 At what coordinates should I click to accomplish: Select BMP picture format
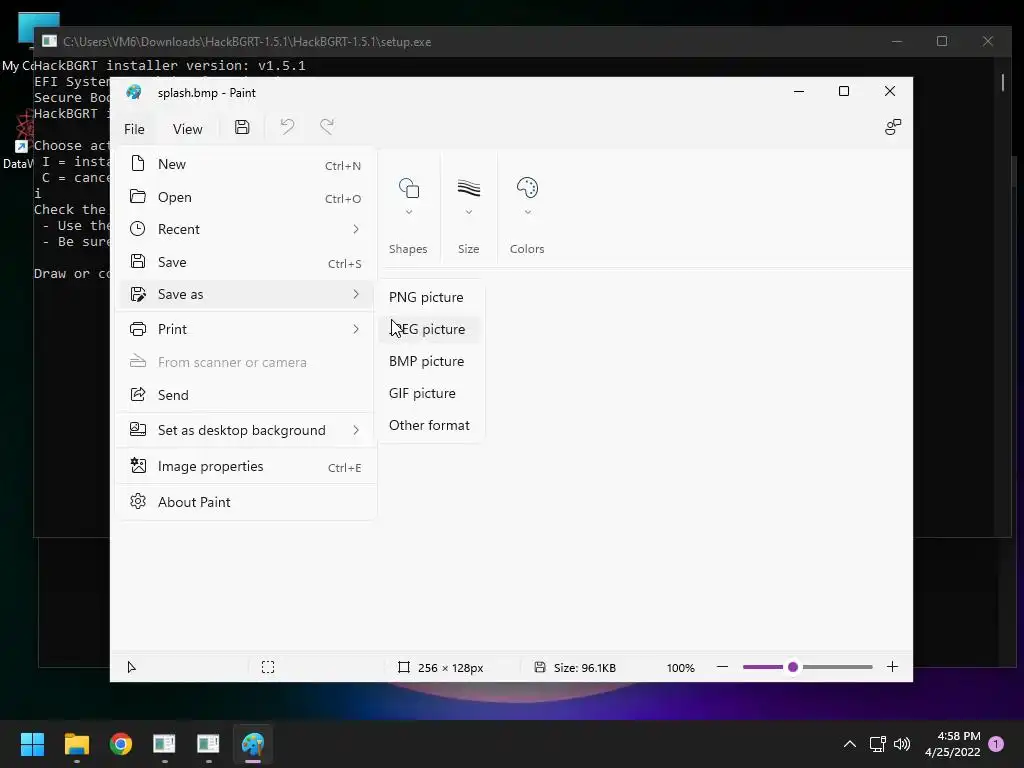(x=431, y=361)
